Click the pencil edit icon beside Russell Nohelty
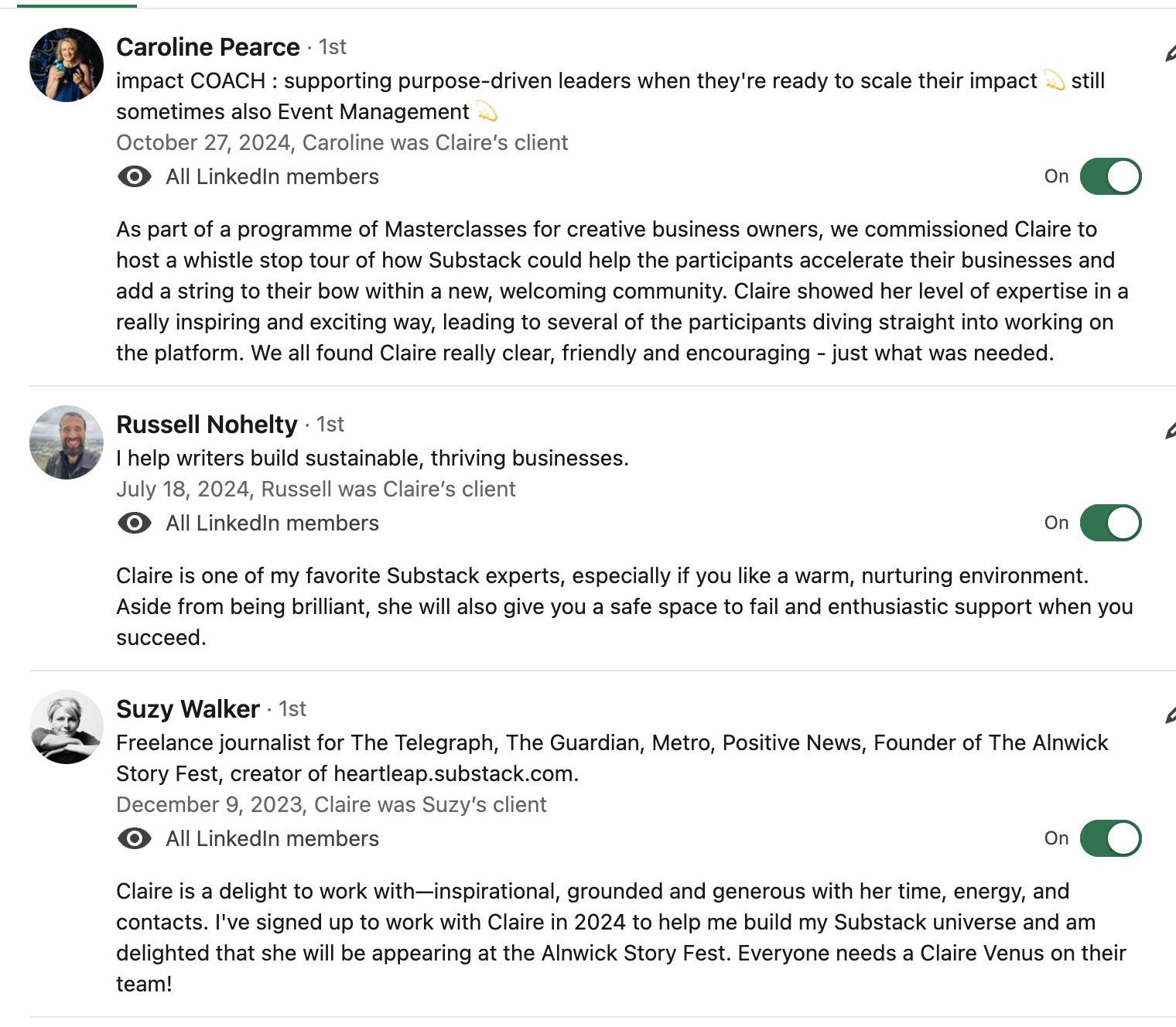Screen dimensions: 1176x1027 pos(1171,431)
